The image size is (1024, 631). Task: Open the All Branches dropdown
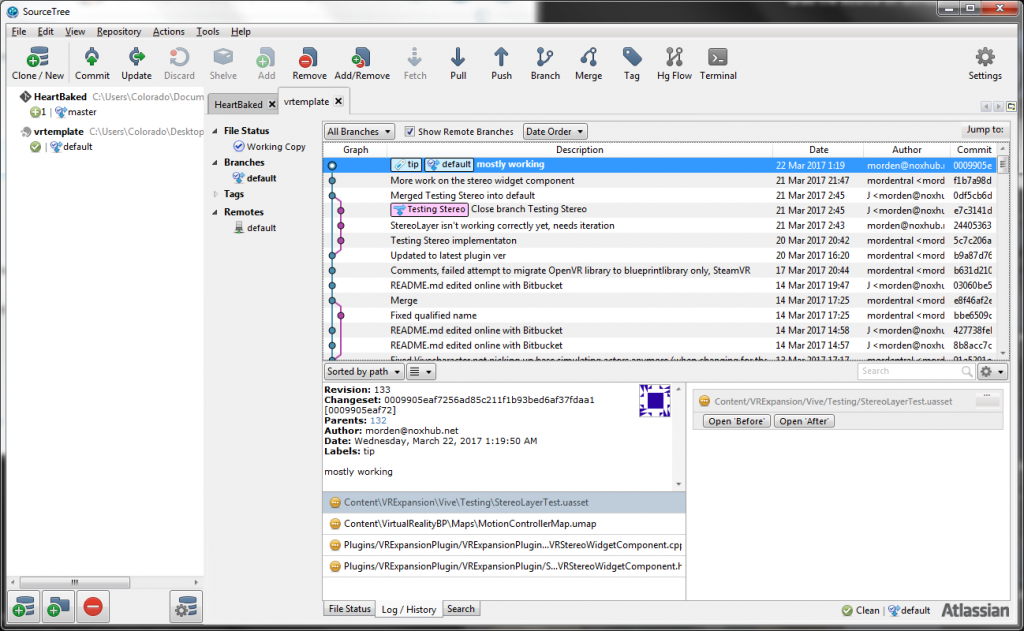(x=359, y=131)
